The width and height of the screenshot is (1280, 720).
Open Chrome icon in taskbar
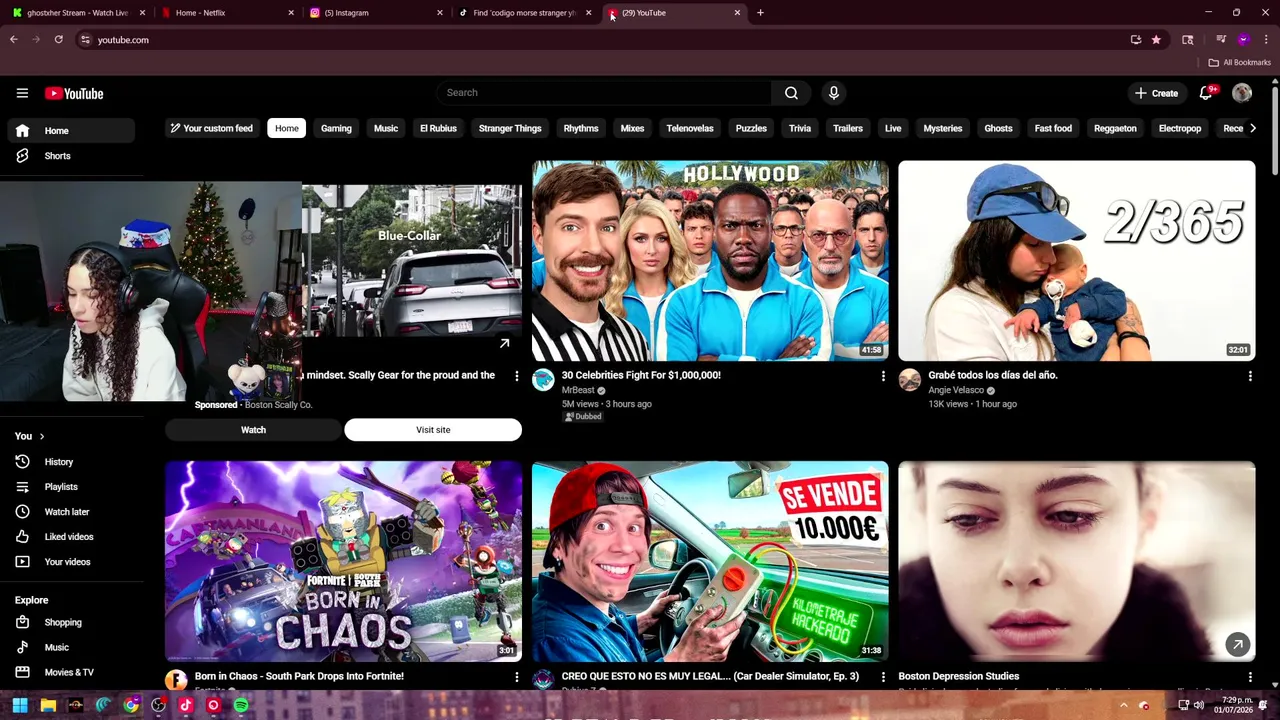pyautogui.click(x=131, y=705)
